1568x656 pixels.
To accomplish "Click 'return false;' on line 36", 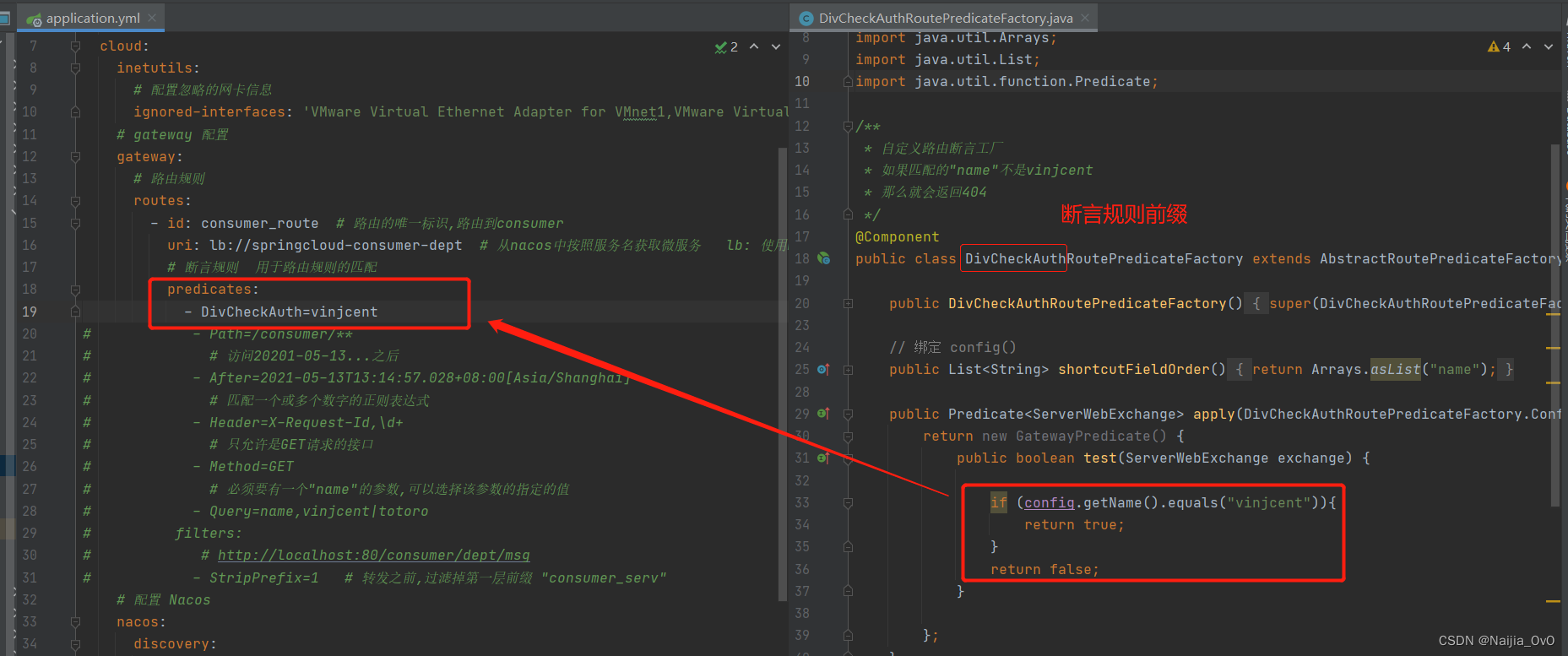I will pyautogui.click(x=1044, y=569).
